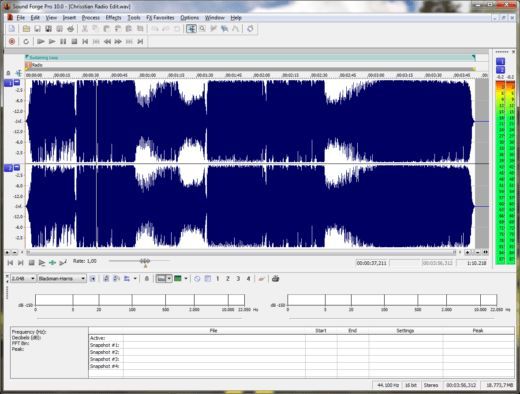520x394 pixels.
Task: Click the Forward button
Action: coord(118,42)
